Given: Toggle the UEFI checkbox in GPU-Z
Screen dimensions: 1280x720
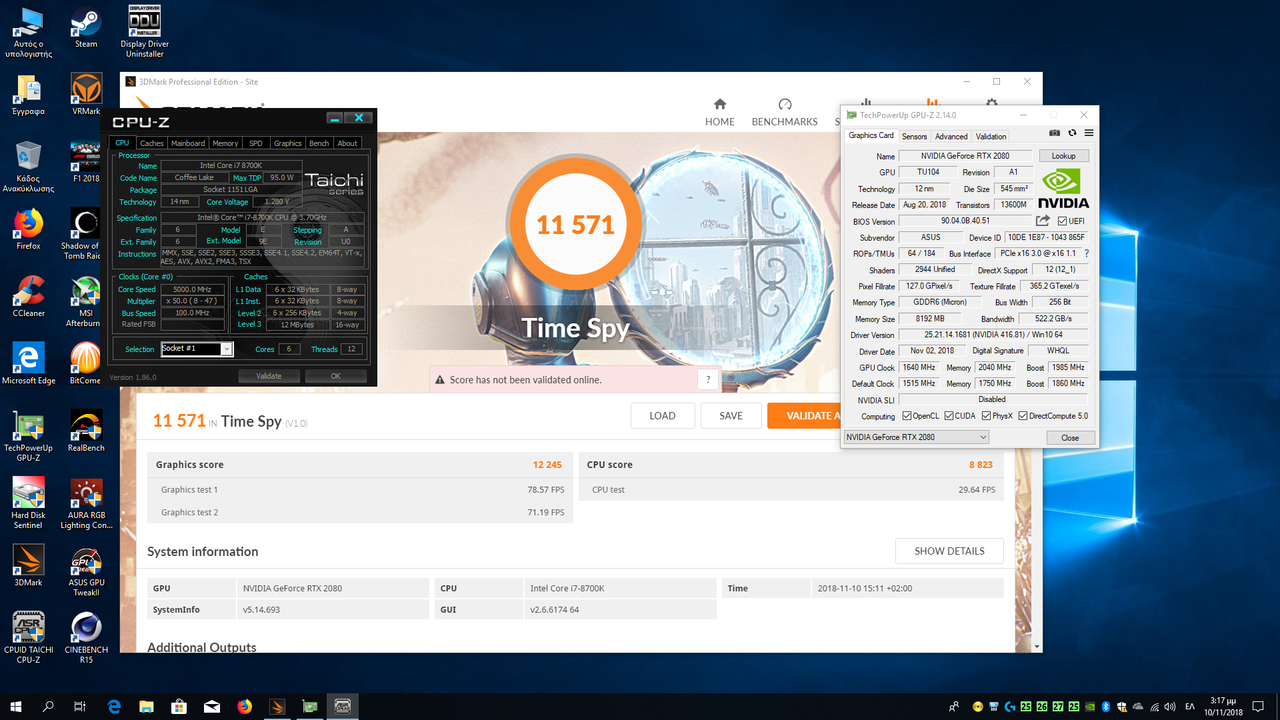Looking at the screenshot, I should 1062,221.
